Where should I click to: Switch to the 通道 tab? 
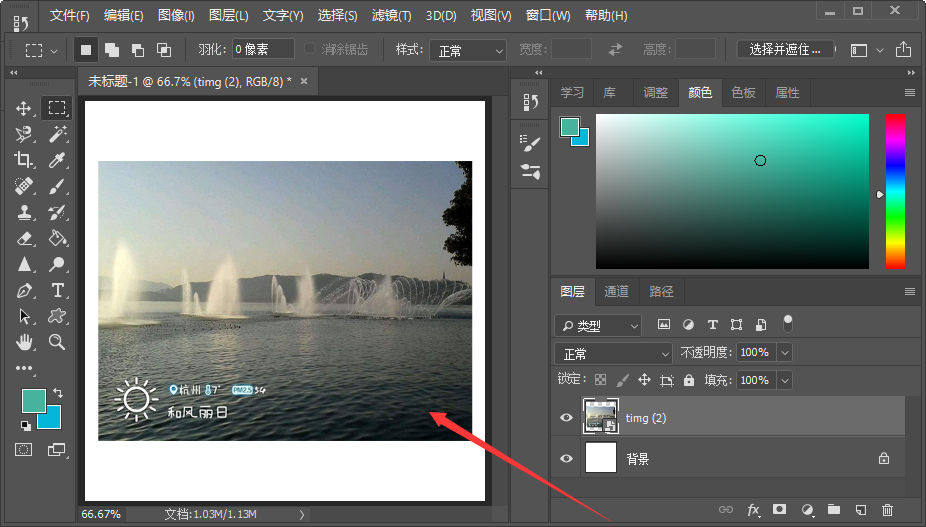pos(616,292)
